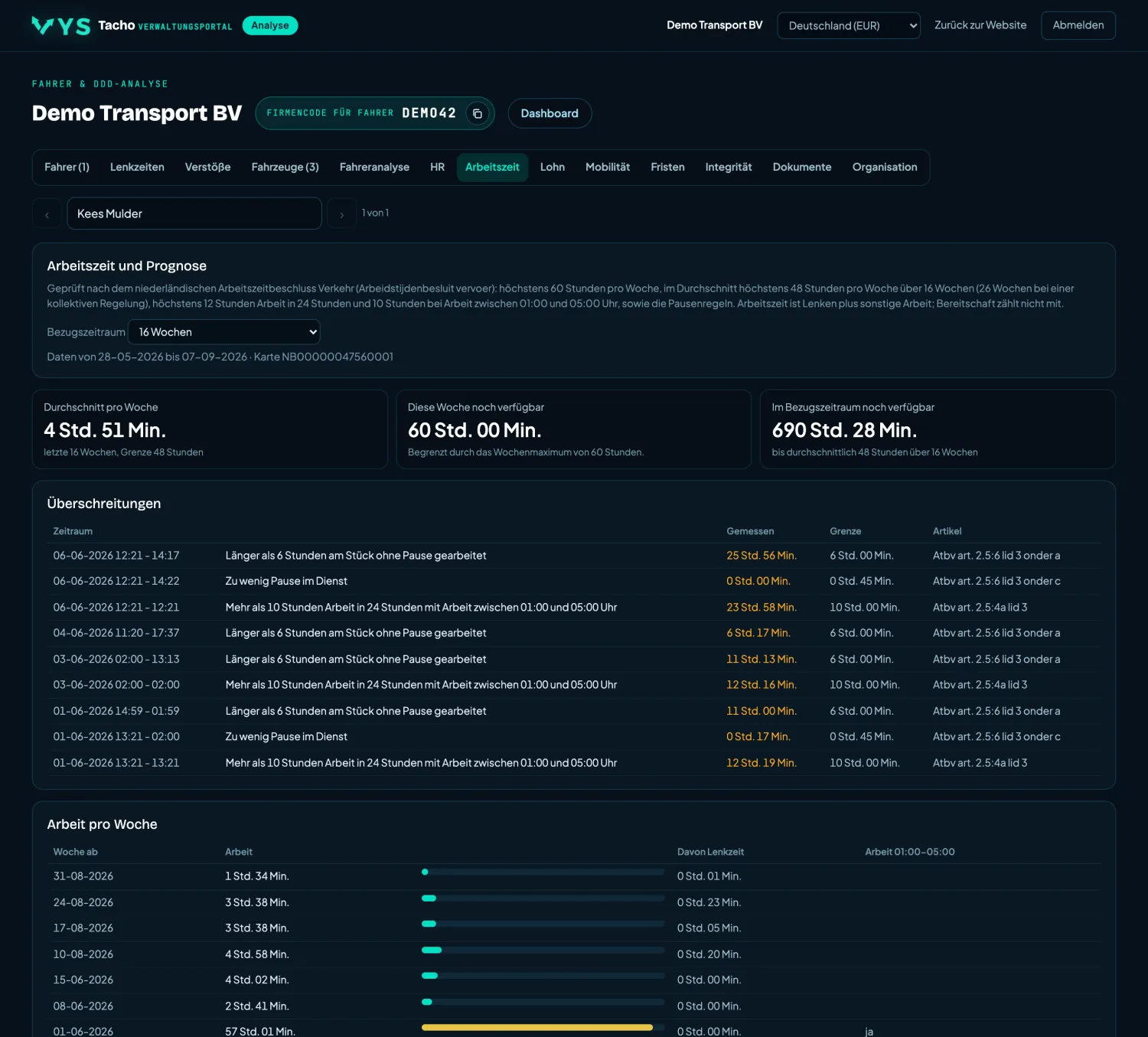1148x1037 pixels.
Task: Open the HR tab
Action: click(x=437, y=167)
